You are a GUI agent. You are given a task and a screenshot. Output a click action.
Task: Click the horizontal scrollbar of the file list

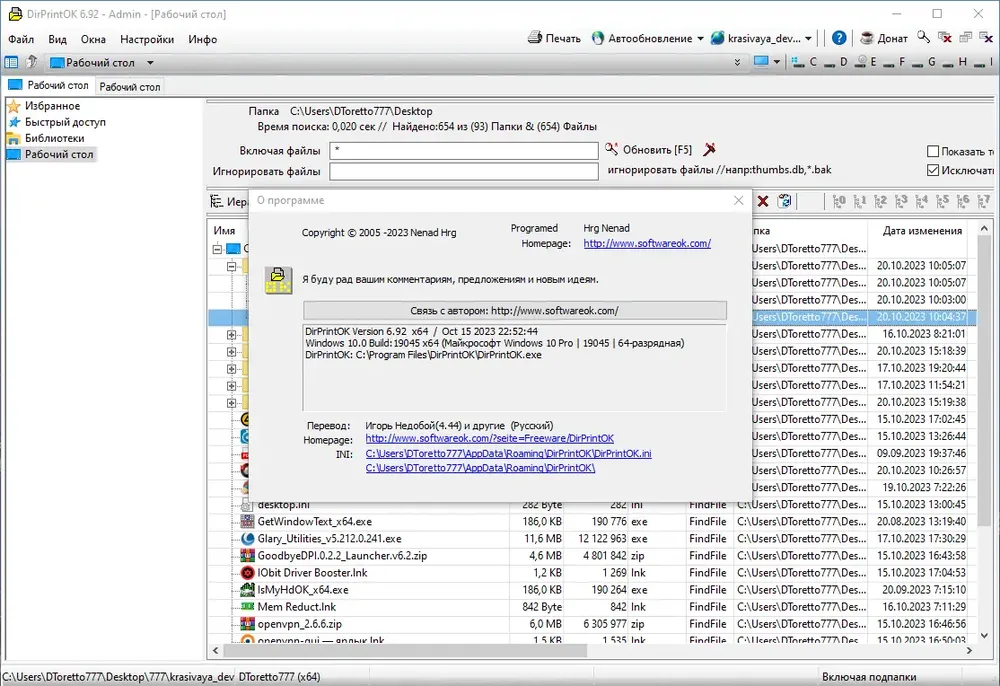pos(405,650)
